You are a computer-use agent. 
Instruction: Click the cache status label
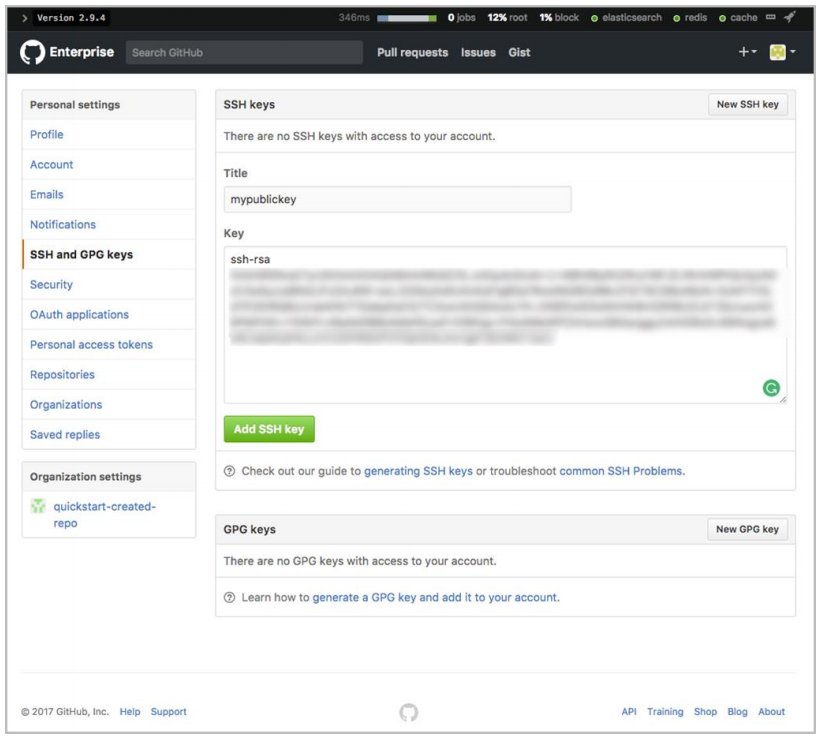[744, 18]
